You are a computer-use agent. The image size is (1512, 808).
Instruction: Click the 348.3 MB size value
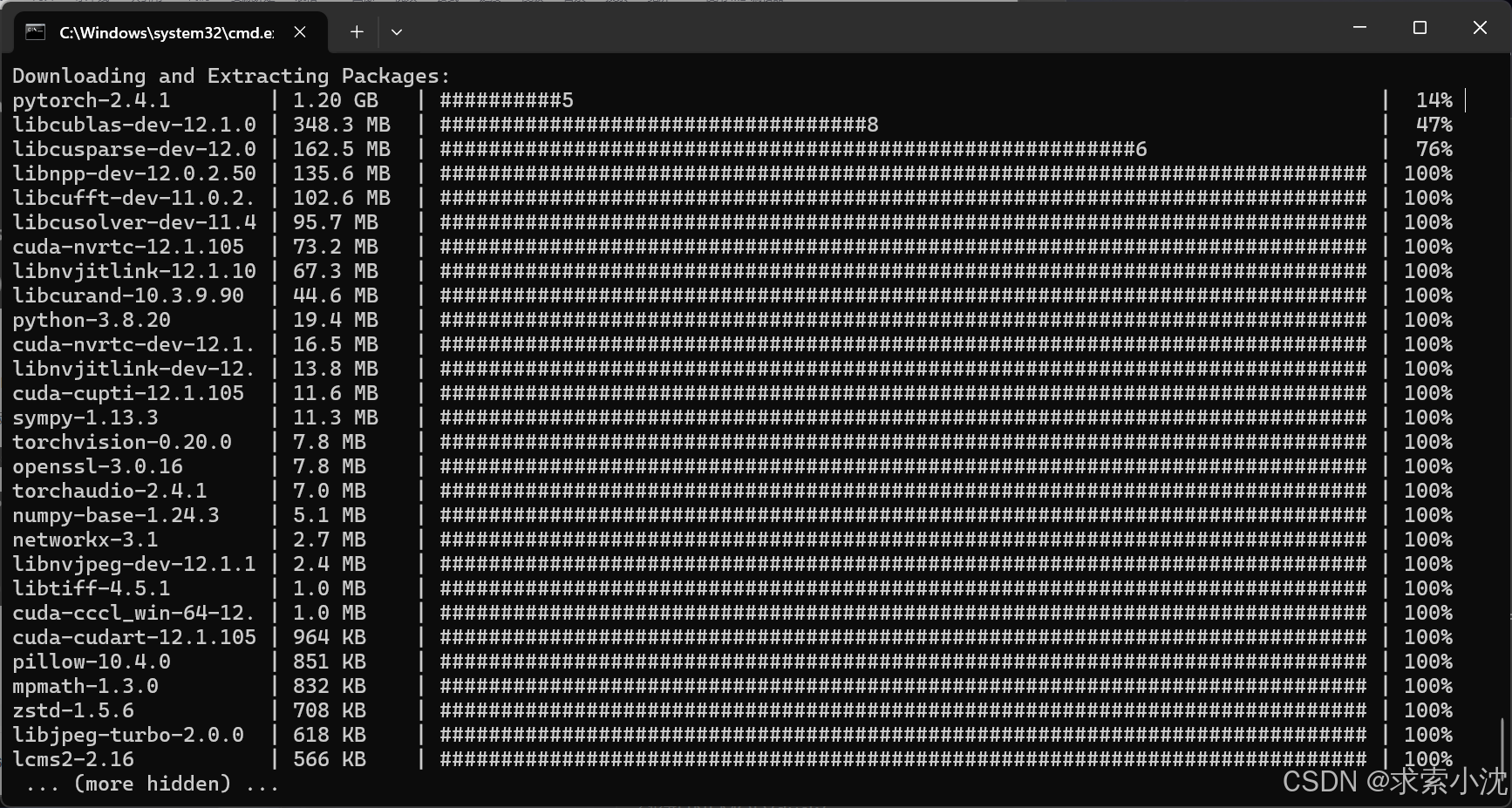click(342, 125)
